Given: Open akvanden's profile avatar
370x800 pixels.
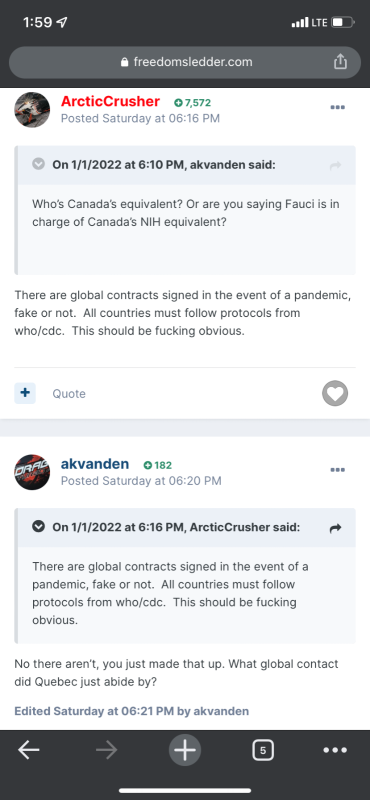Looking at the screenshot, I should [32, 472].
